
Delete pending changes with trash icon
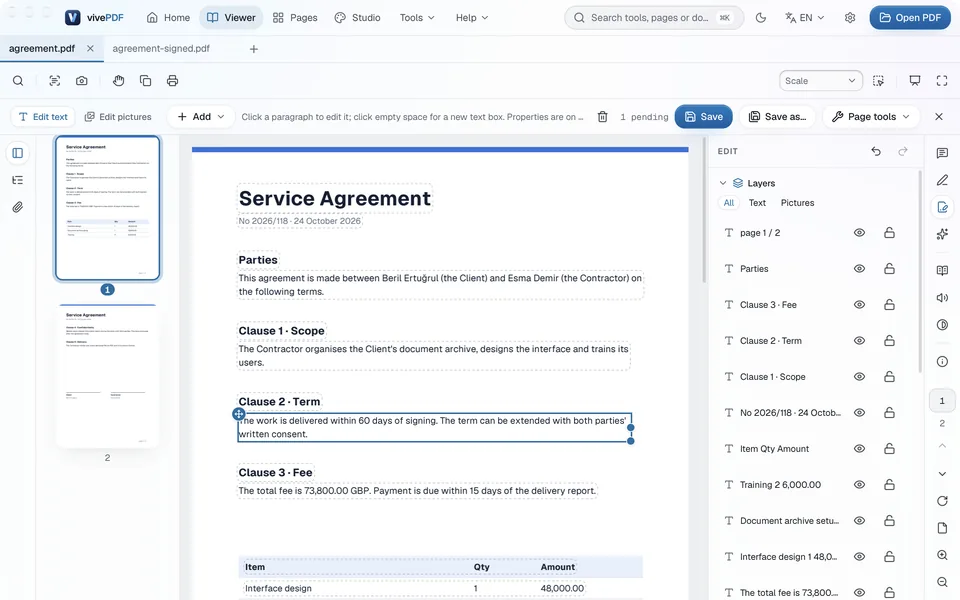pos(602,116)
